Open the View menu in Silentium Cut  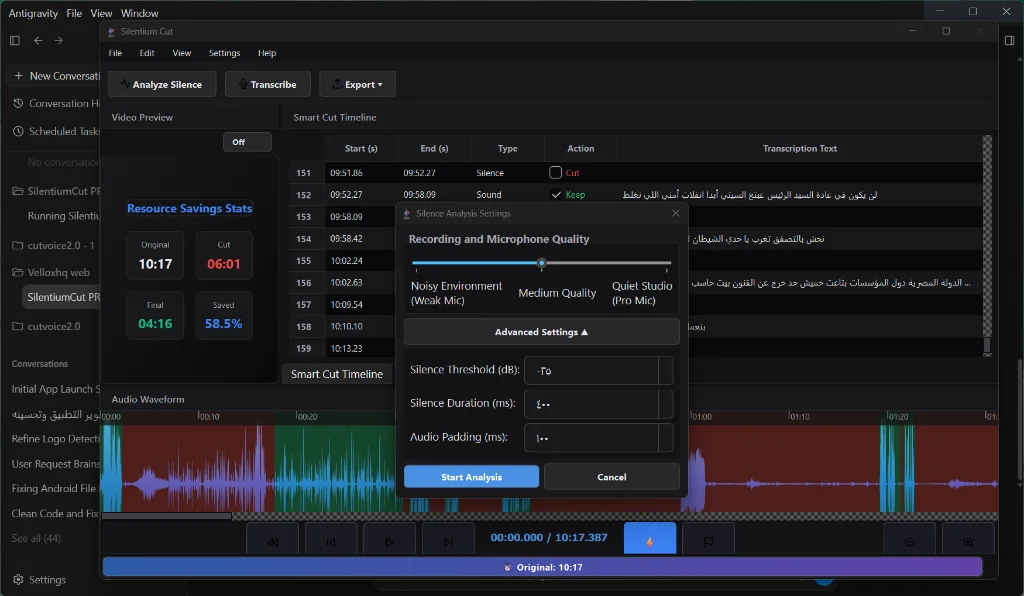182,53
